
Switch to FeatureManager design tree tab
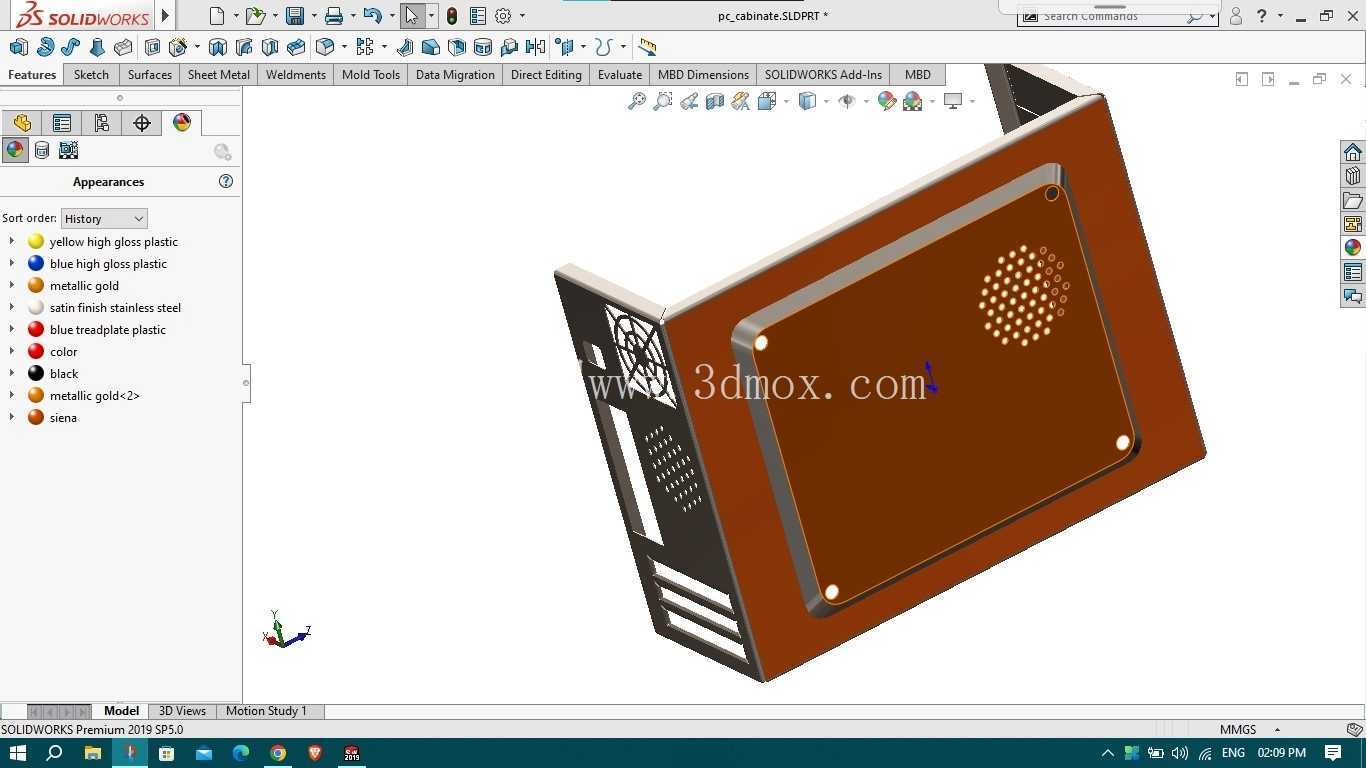[22, 123]
